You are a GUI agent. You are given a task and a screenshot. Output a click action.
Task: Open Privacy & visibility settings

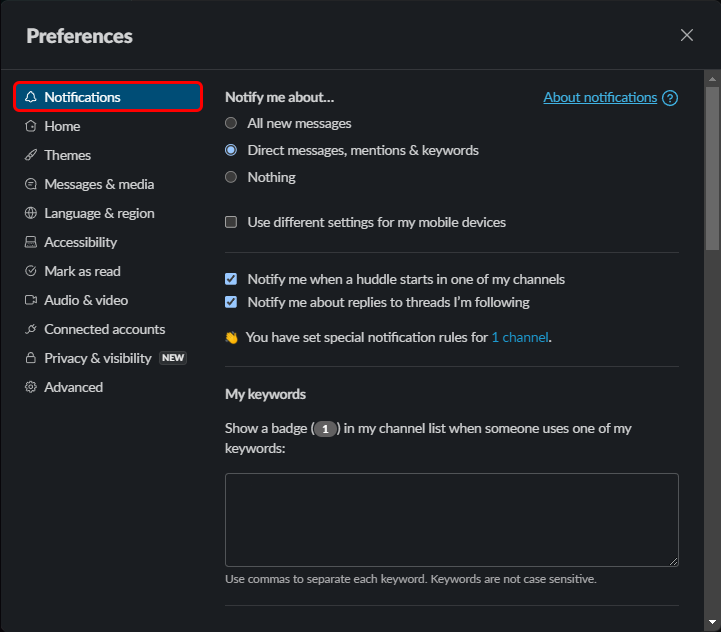click(x=108, y=358)
